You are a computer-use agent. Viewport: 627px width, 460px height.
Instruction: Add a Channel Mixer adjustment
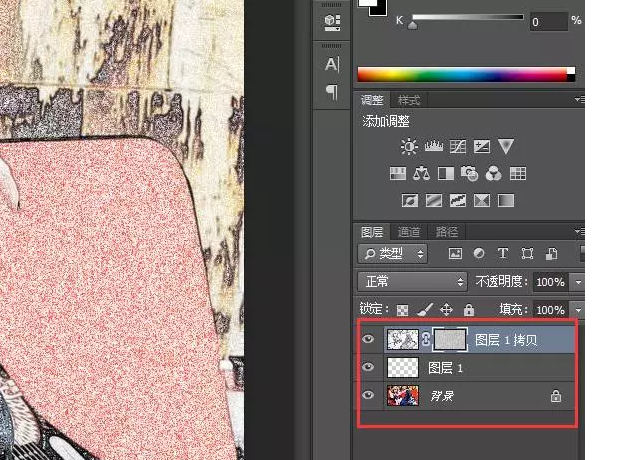click(x=493, y=174)
